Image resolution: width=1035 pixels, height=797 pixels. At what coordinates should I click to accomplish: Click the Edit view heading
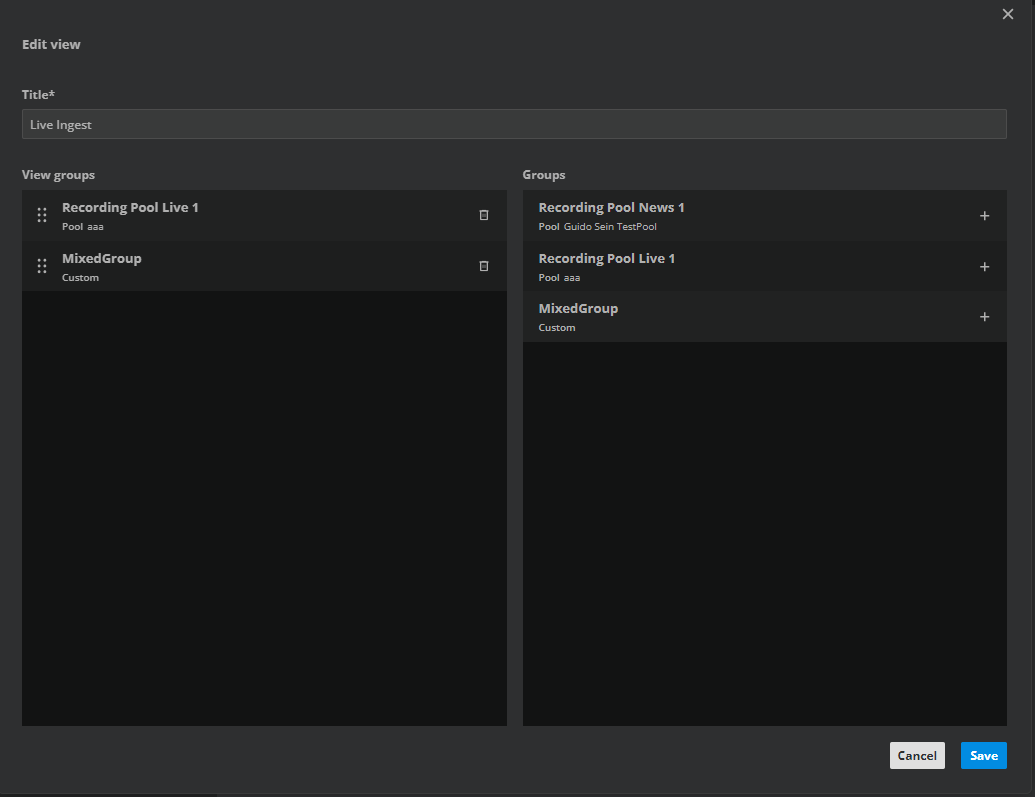51,45
